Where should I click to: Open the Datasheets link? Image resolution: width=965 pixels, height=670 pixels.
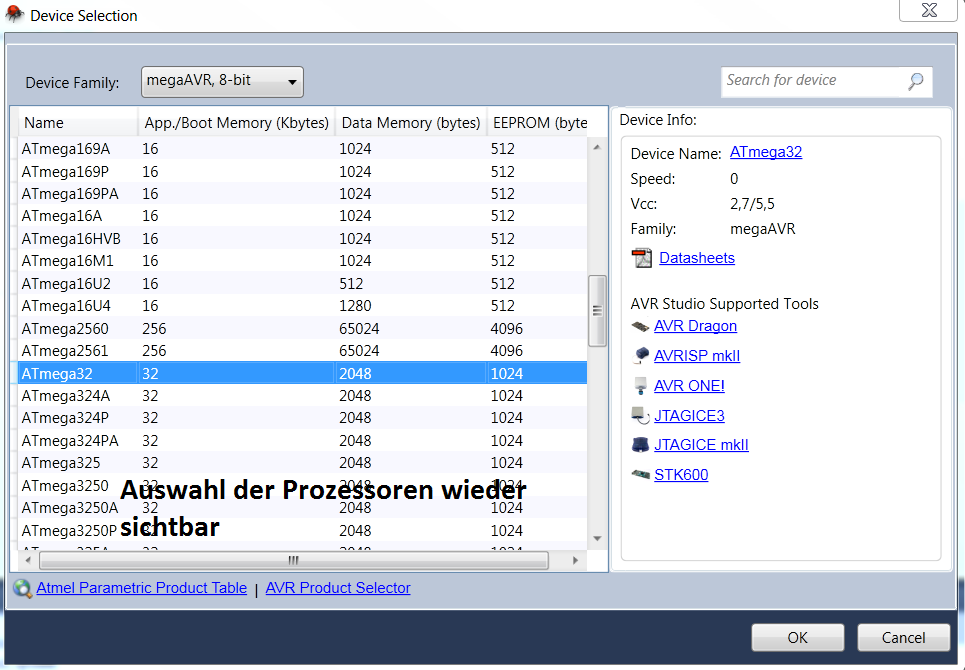[x=697, y=258]
